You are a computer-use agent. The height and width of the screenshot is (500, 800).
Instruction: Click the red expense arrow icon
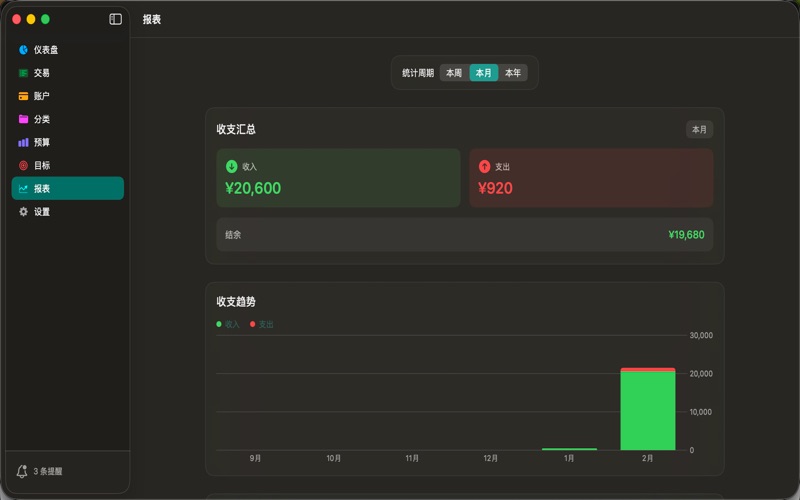pos(485,167)
